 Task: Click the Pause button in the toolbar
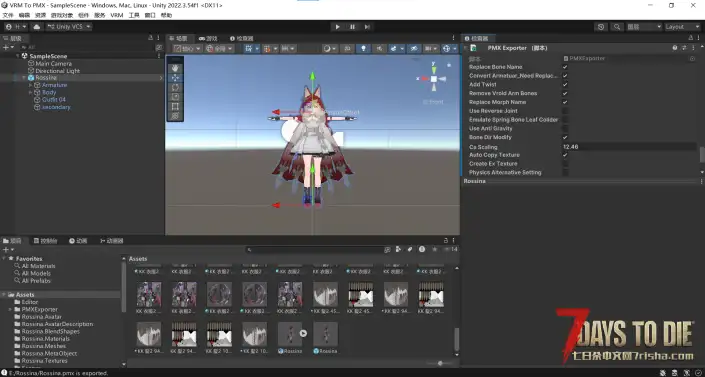tap(352, 27)
